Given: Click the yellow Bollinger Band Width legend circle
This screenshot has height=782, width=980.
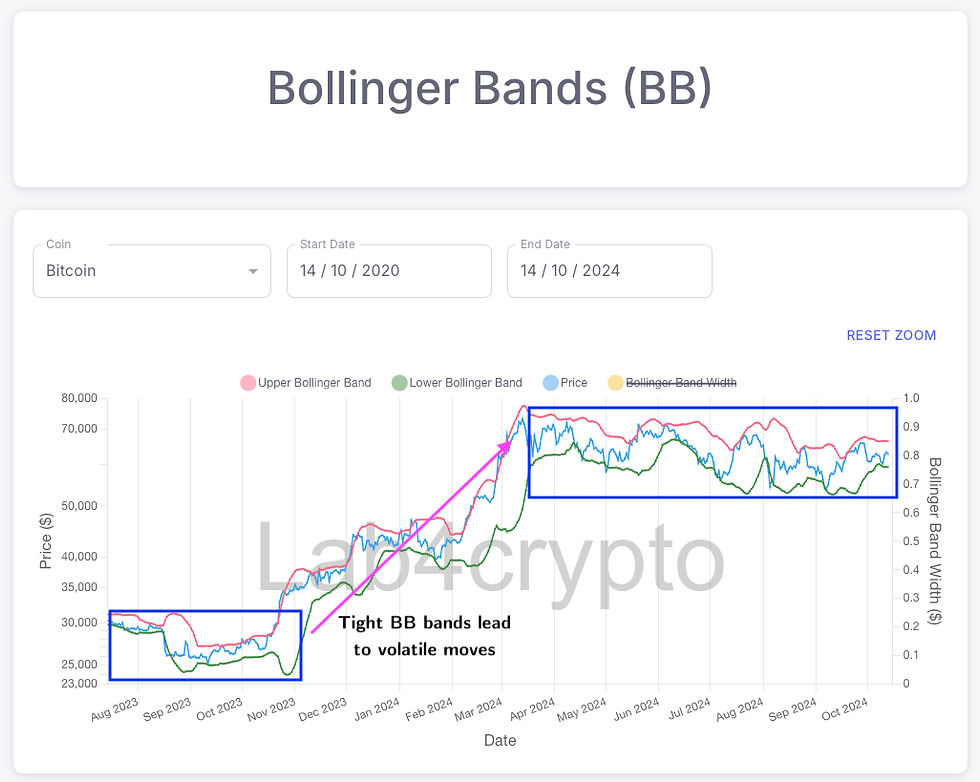Looking at the screenshot, I should click(x=615, y=383).
